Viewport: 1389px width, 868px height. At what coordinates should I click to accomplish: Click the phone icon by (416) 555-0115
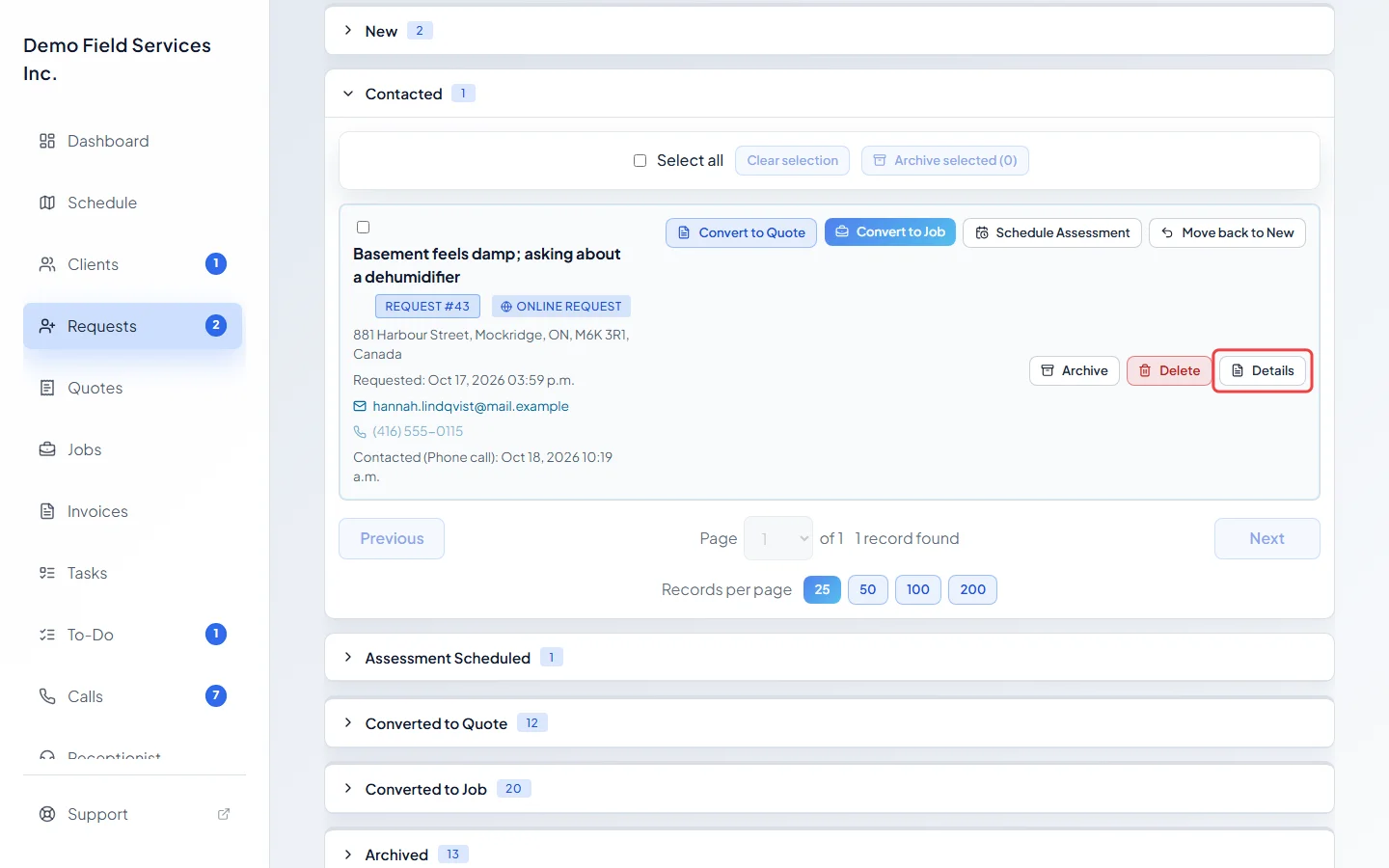360,431
